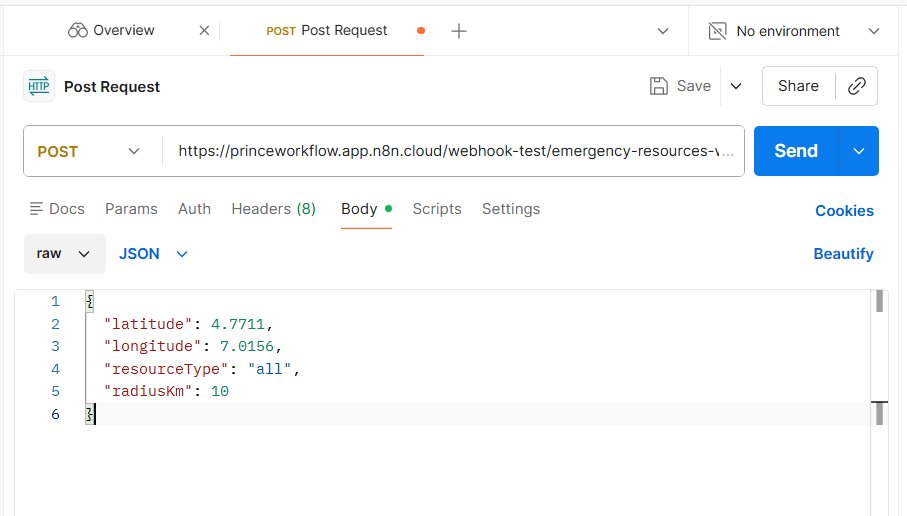Beautify the JSON body

click(x=843, y=254)
